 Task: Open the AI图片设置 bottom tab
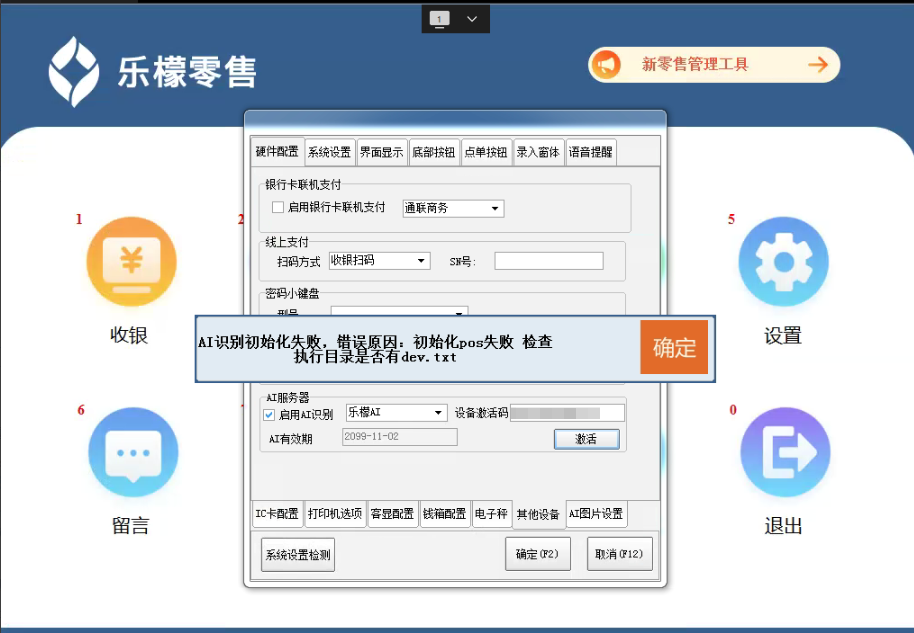596,514
